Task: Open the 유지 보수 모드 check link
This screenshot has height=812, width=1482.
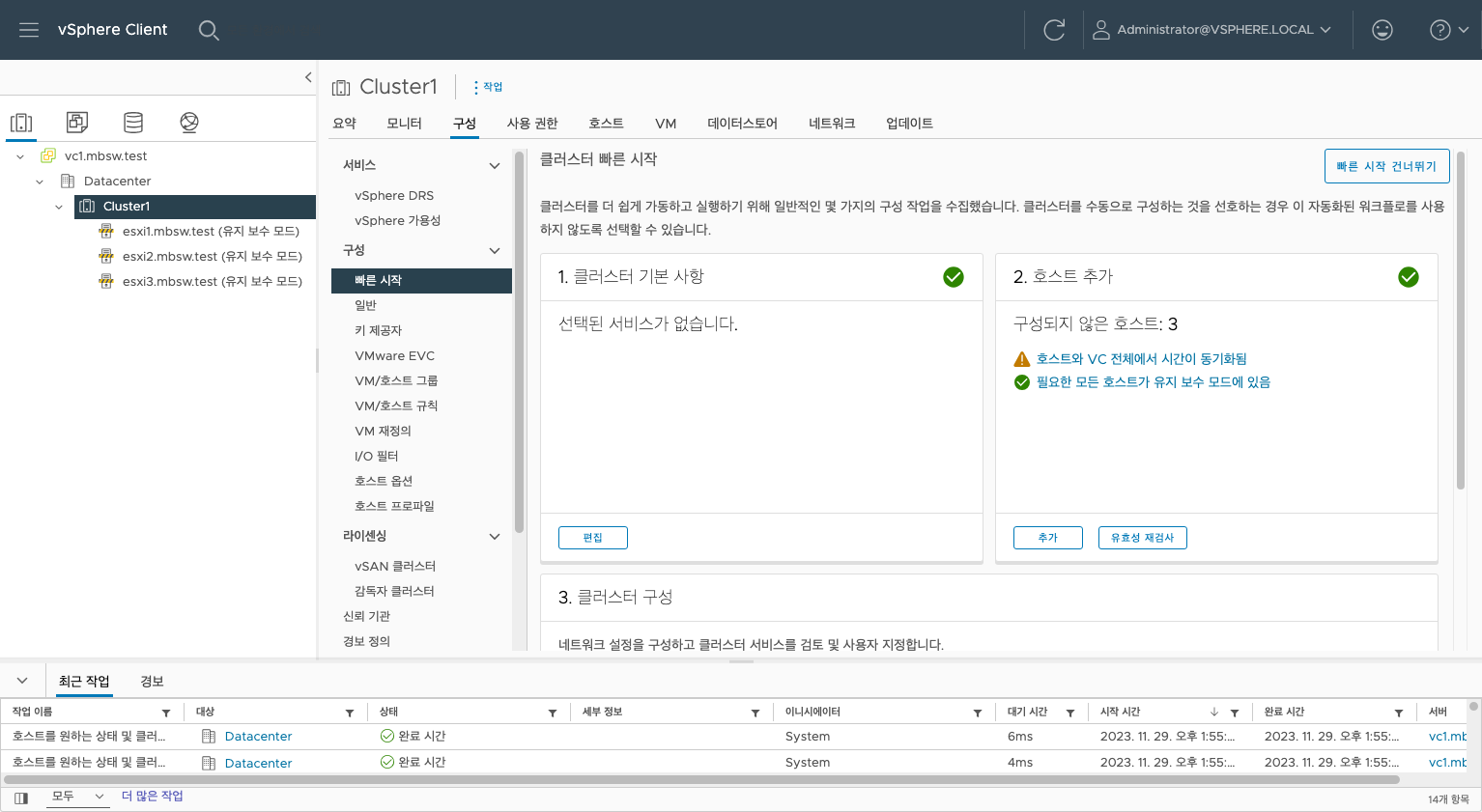Action: point(1153,382)
